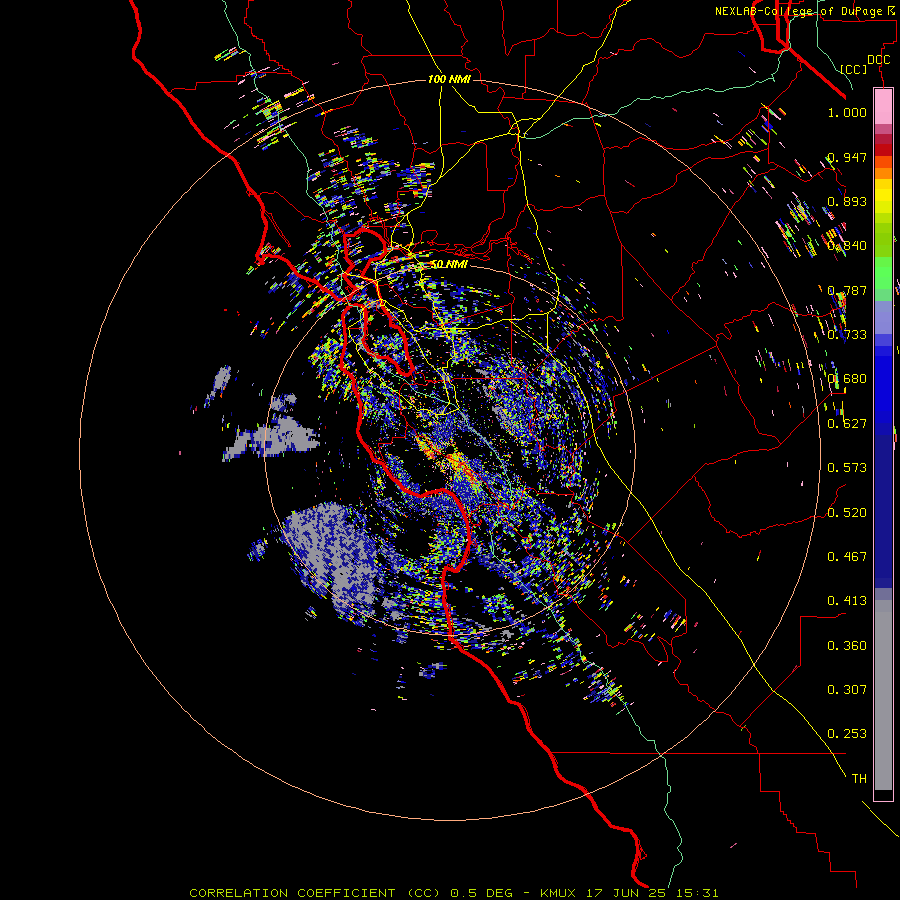Pick the bright green segment of the color bar
This screenshot has width=900, height=900.
[883, 272]
